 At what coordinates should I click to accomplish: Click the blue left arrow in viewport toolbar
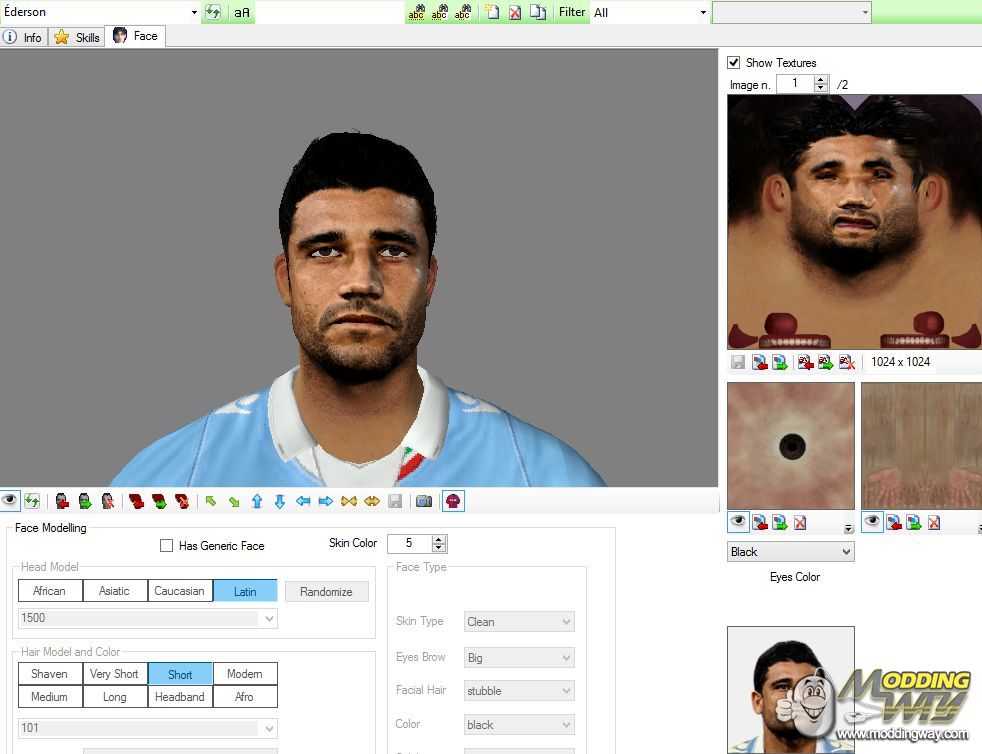303,501
